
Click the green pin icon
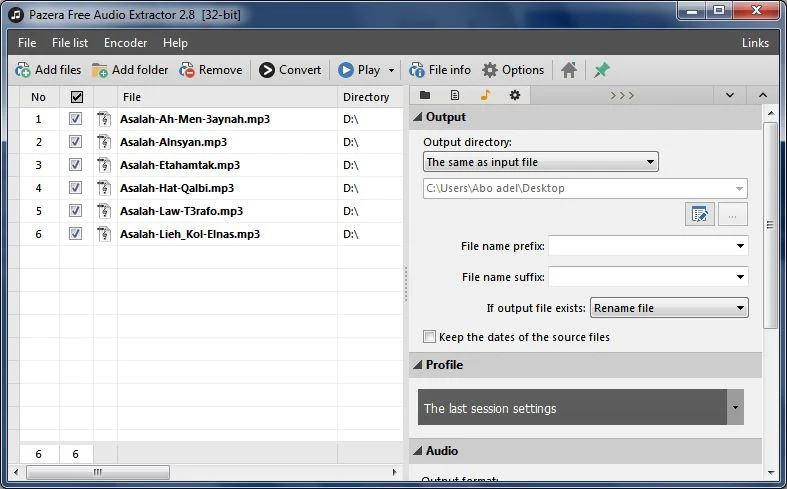pyautogui.click(x=601, y=70)
